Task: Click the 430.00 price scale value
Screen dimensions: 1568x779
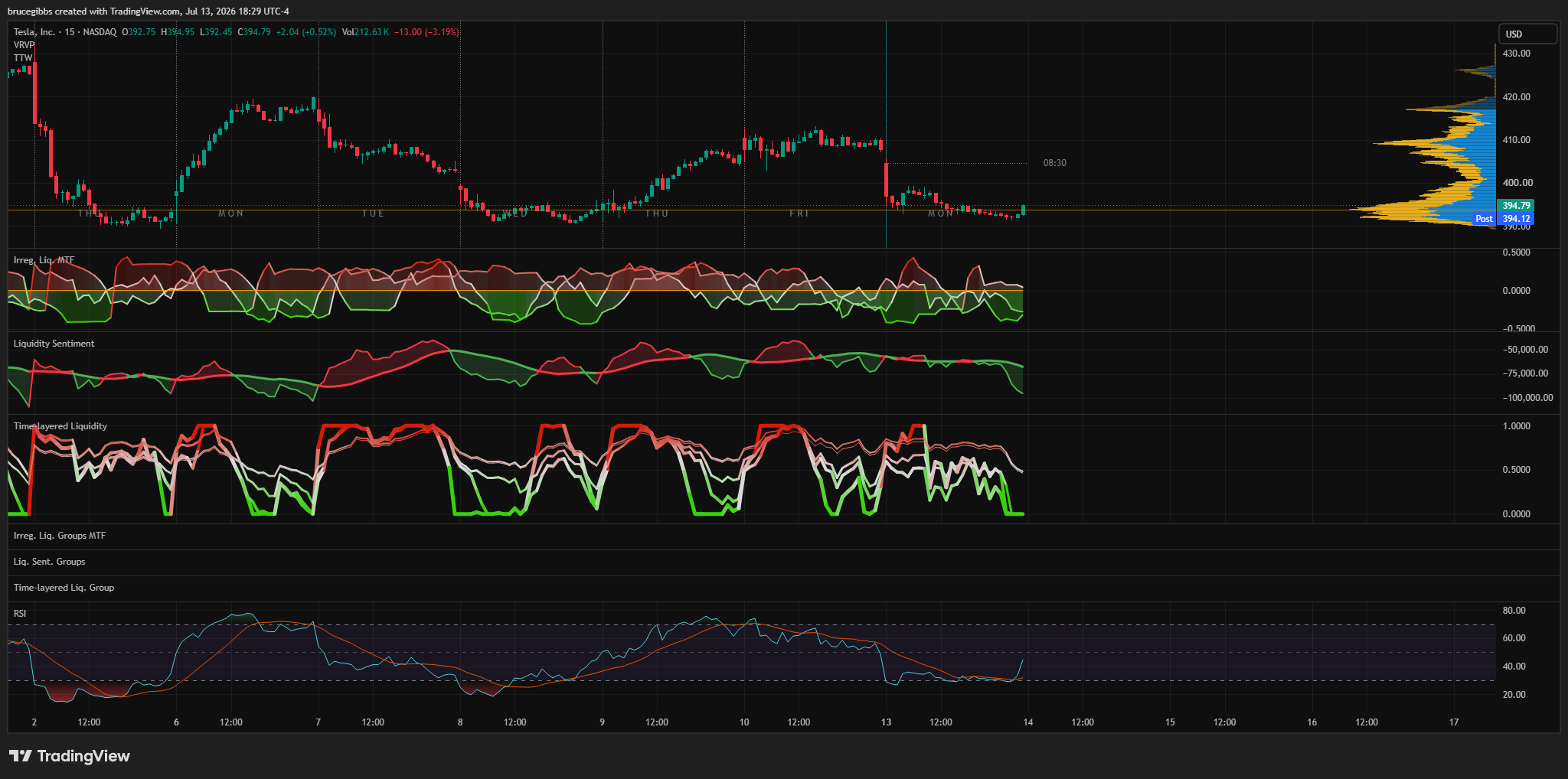Action: (1516, 54)
